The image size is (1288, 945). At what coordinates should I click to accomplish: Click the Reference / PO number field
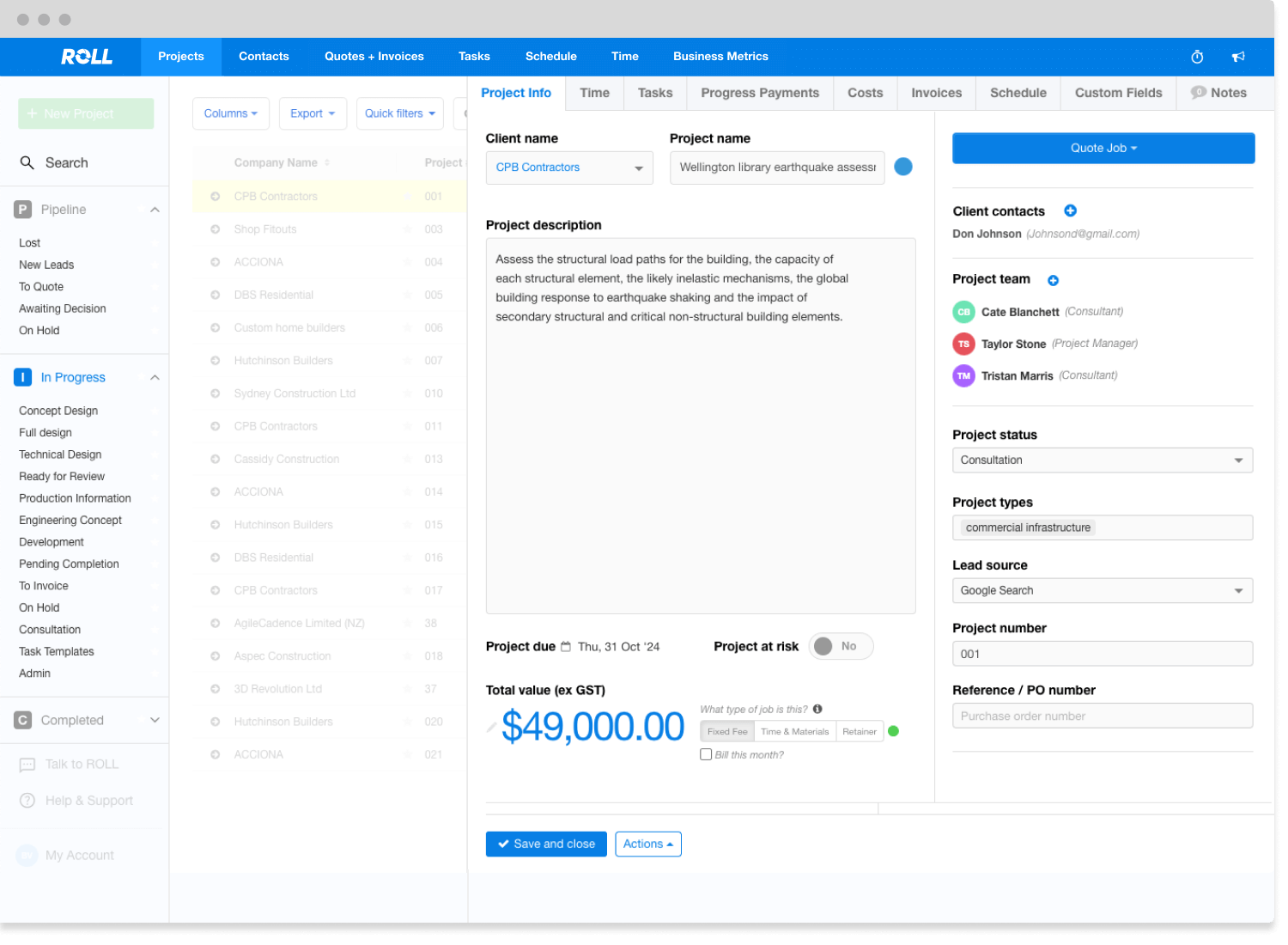point(1103,716)
